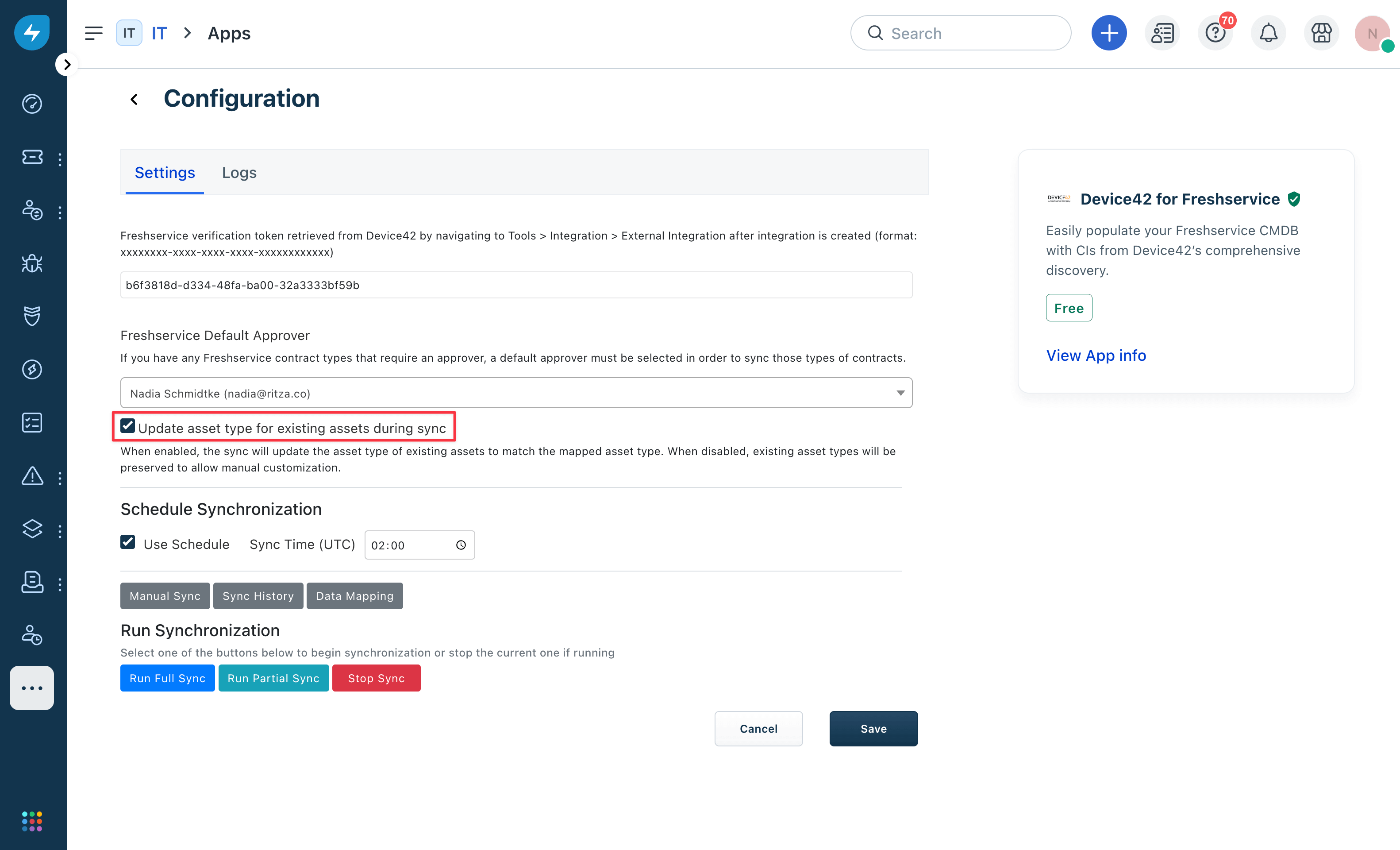
Task: Switch to the Logs tab
Action: [x=238, y=172]
